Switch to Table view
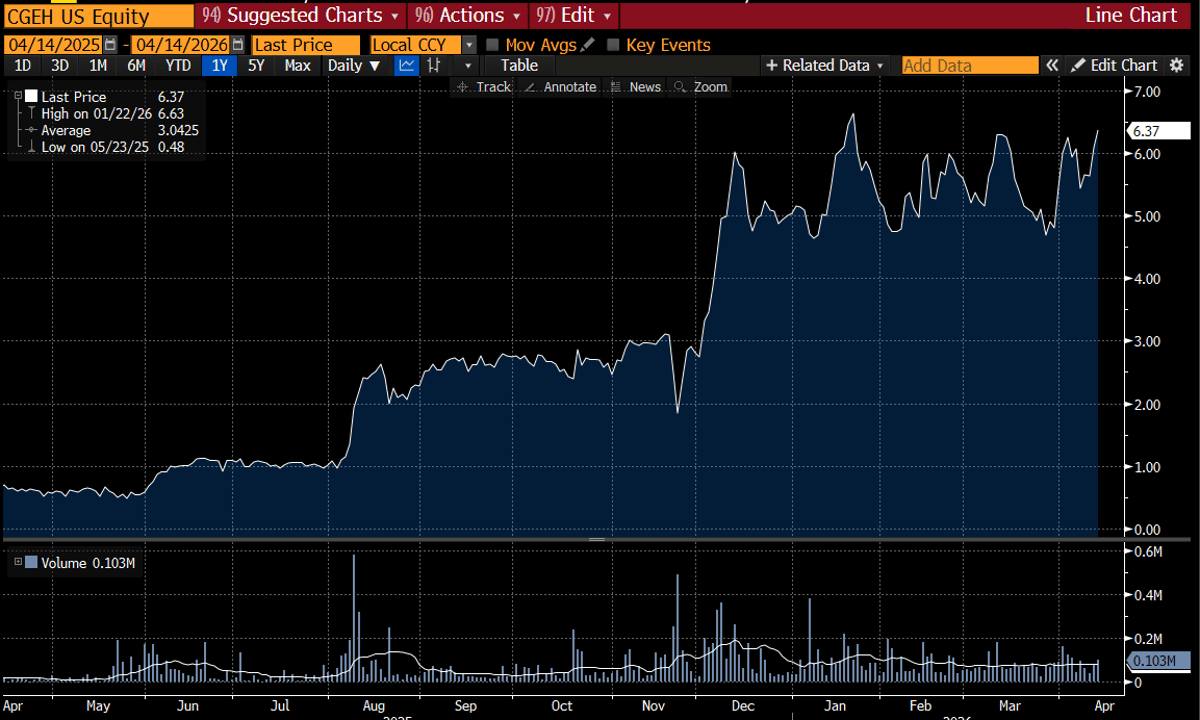This screenshot has height=720, width=1200. point(519,65)
